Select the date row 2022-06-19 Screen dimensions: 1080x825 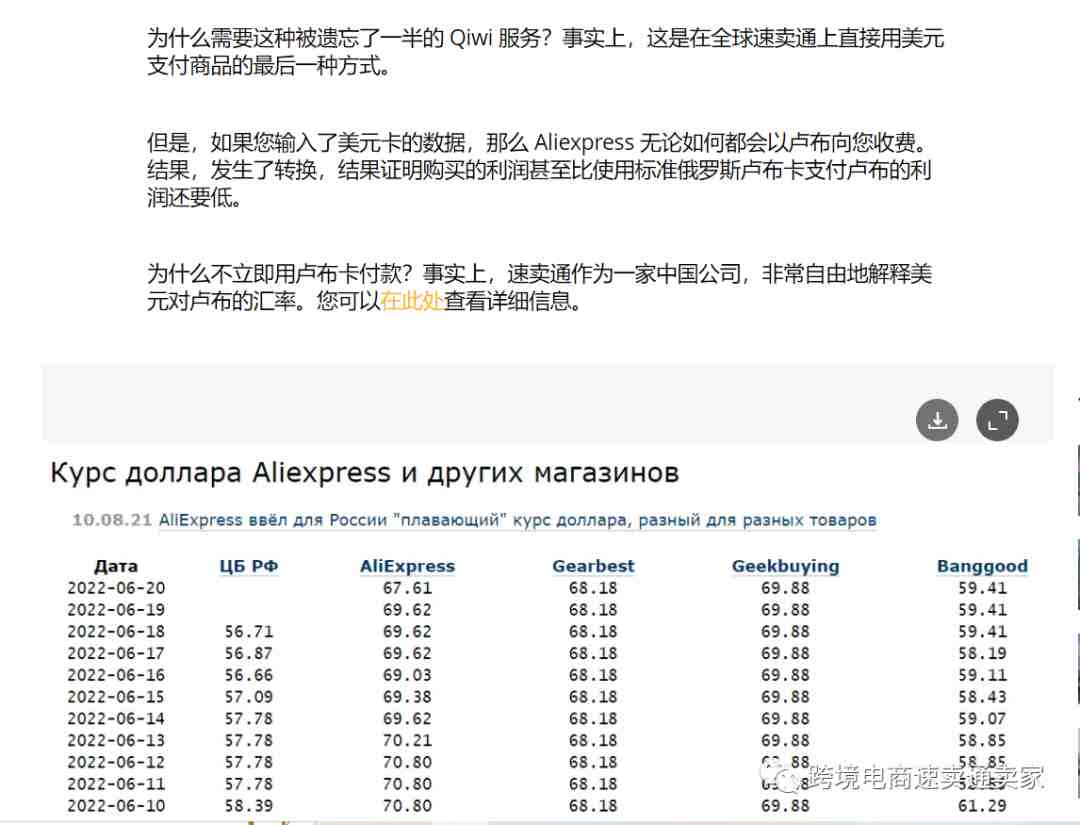click(x=116, y=610)
